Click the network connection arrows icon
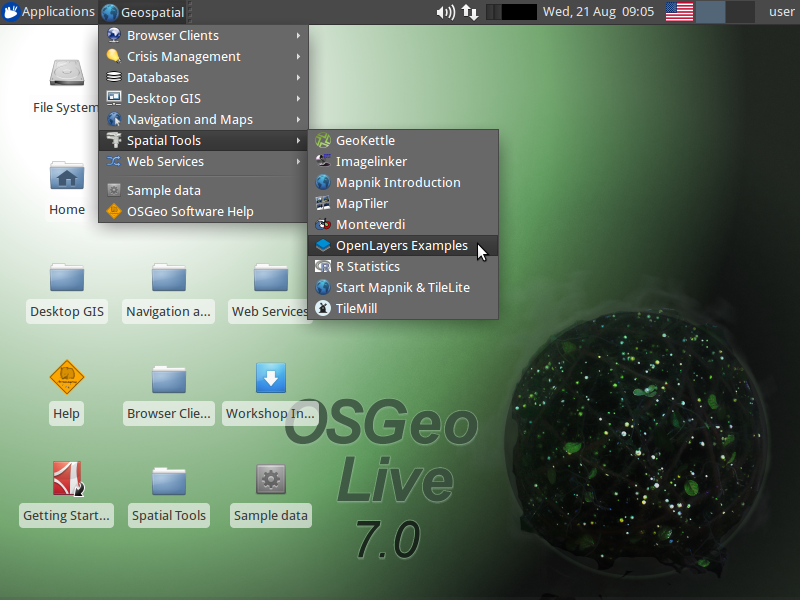 (x=470, y=12)
